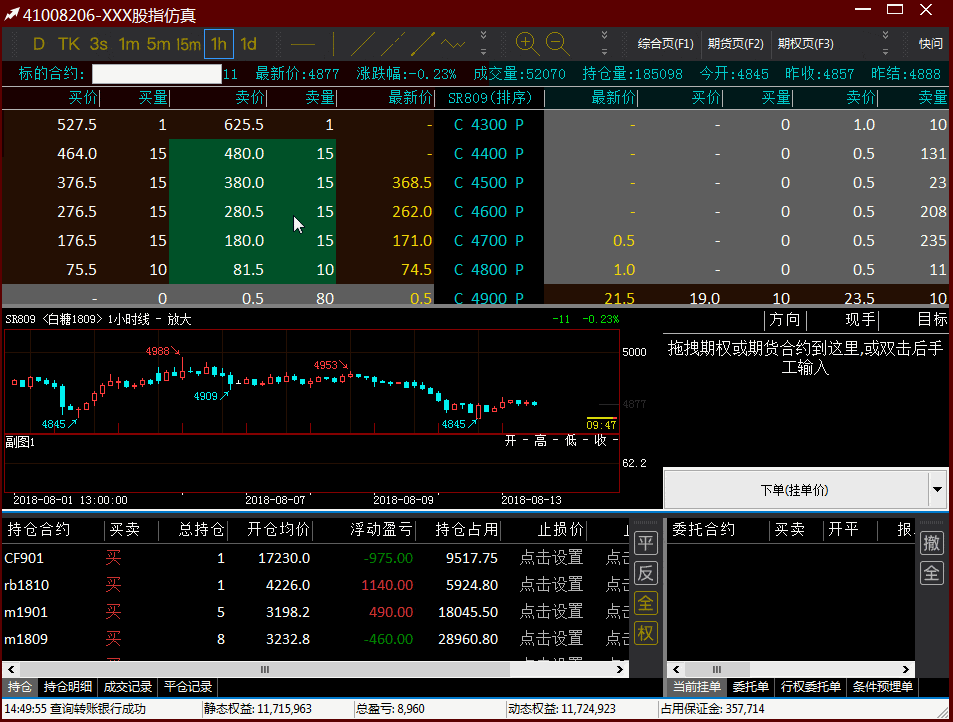Toggle the 5m chart period

point(158,44)
